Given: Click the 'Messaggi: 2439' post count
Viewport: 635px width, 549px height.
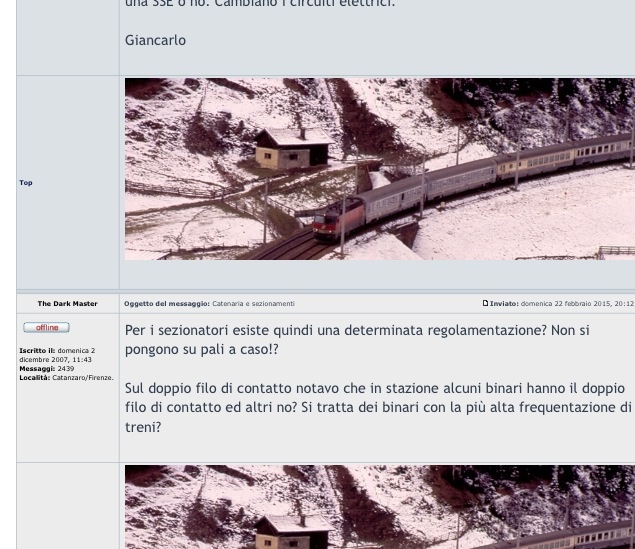Looking at the screenshot, I should [46, 369].
